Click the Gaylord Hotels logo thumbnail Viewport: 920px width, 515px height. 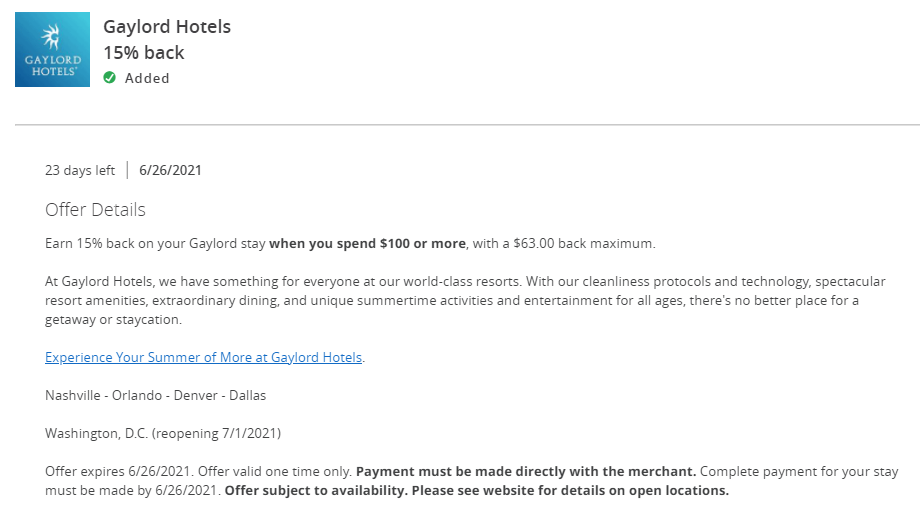point(52,49)
